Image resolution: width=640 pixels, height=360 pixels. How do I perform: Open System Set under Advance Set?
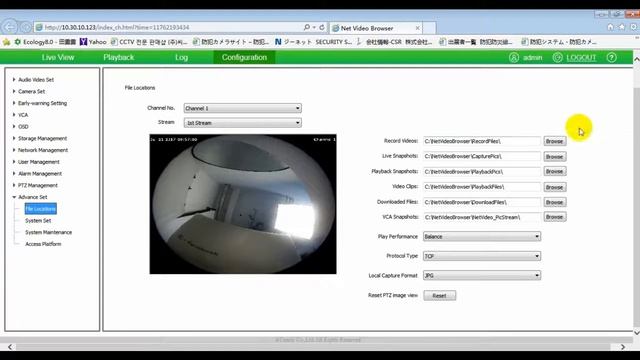click(38, 220)
